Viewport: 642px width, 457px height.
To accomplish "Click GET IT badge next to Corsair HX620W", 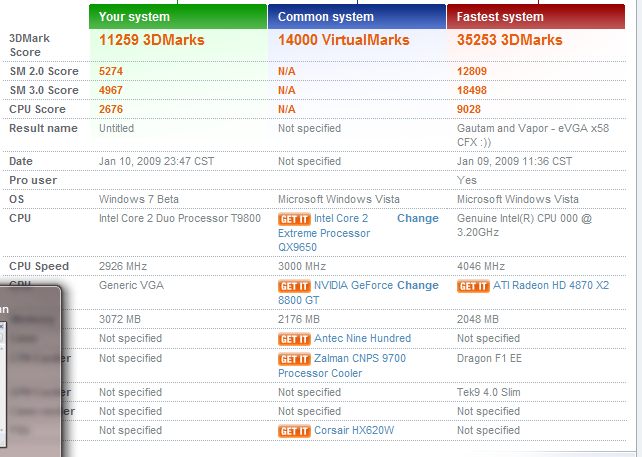I will click(x=294, y=431).
